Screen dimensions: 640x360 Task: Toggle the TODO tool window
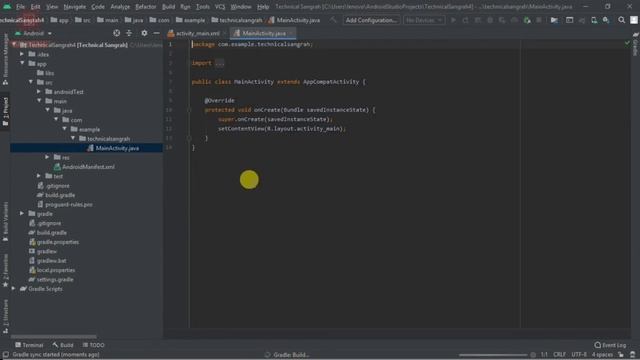click(93, 345)
